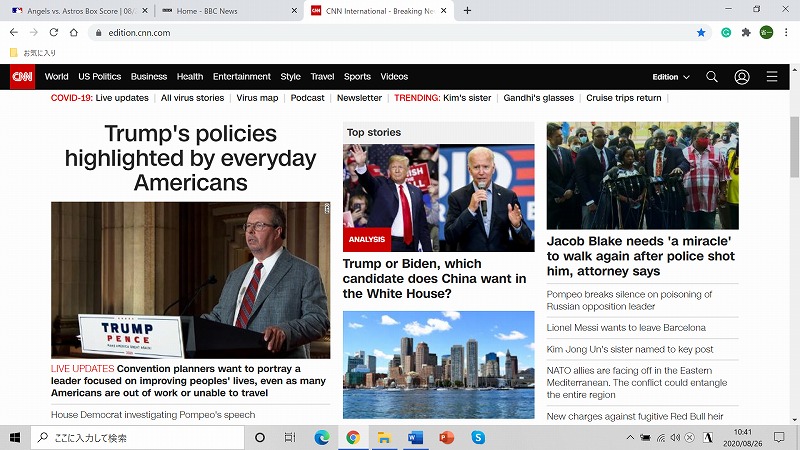Open the Sports section

point(357,77)
